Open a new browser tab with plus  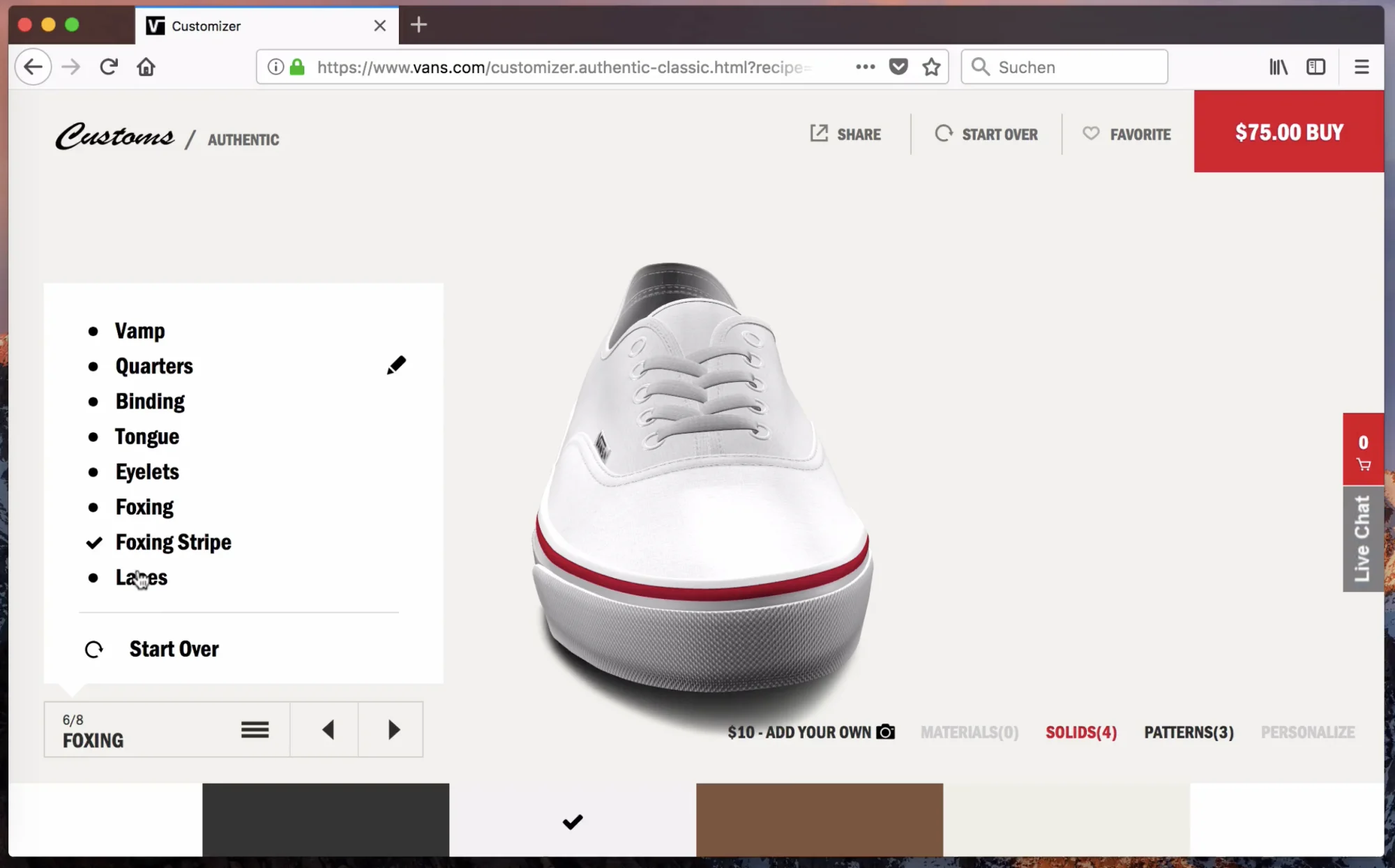[x=418, y=25]
